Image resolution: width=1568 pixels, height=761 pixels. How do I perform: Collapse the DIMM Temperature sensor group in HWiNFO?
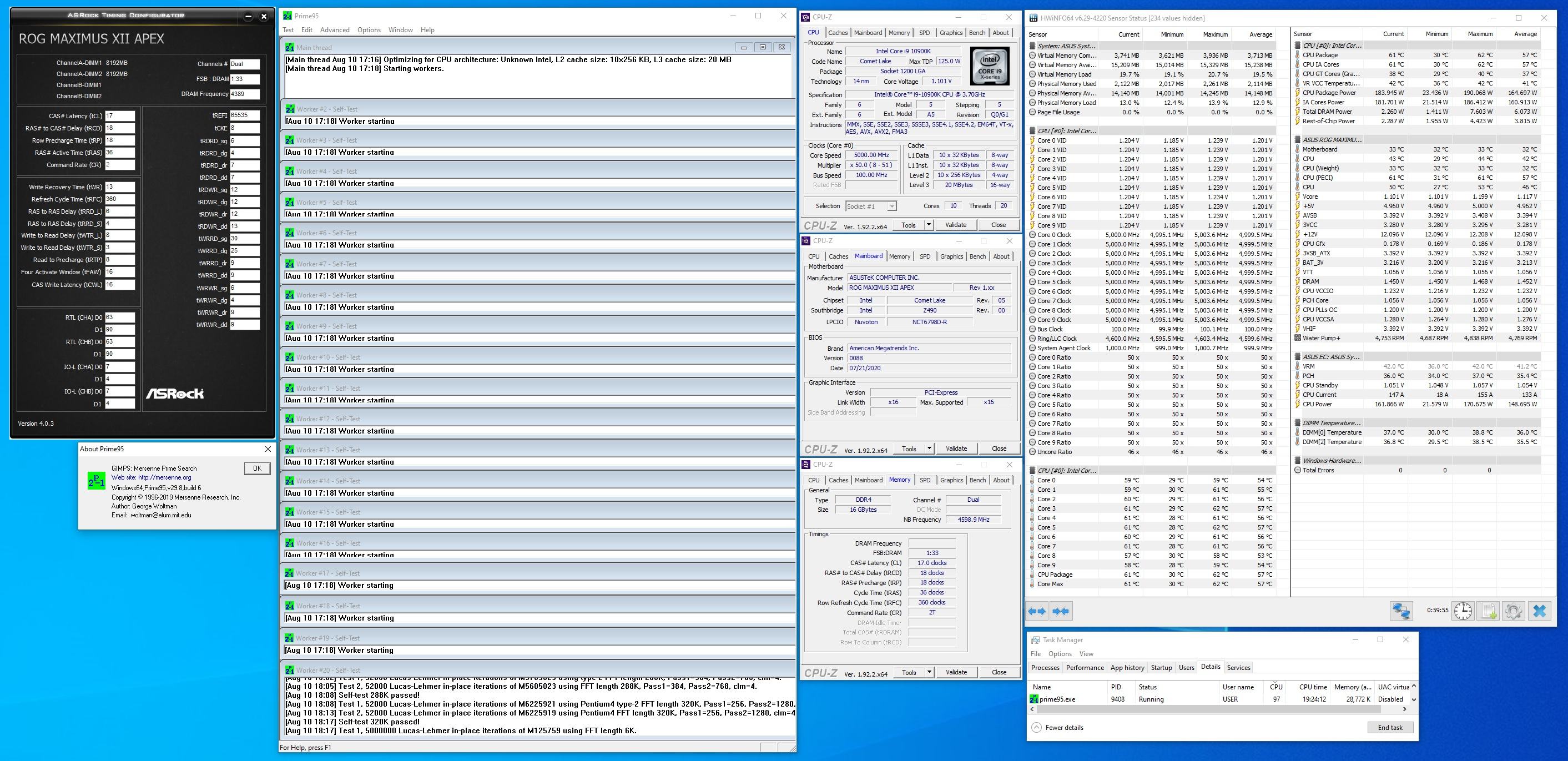pyautogui.click(x=1298, y=423)
